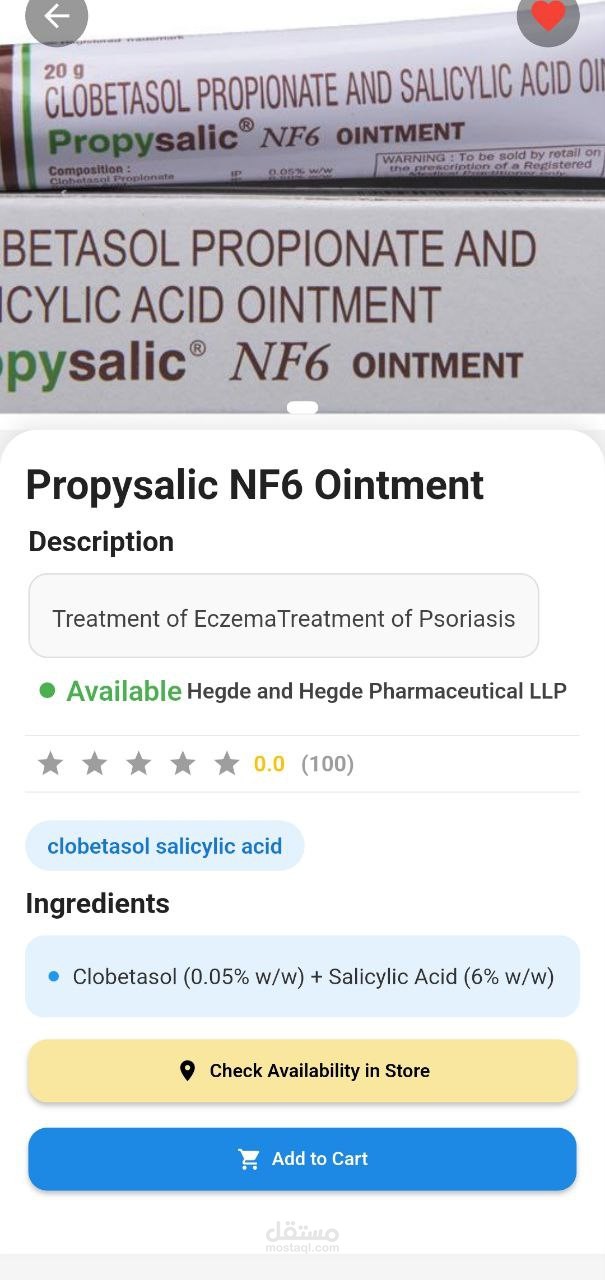The image size is (605, 1280).
Task: Click the second rating star
Action: 94,764
